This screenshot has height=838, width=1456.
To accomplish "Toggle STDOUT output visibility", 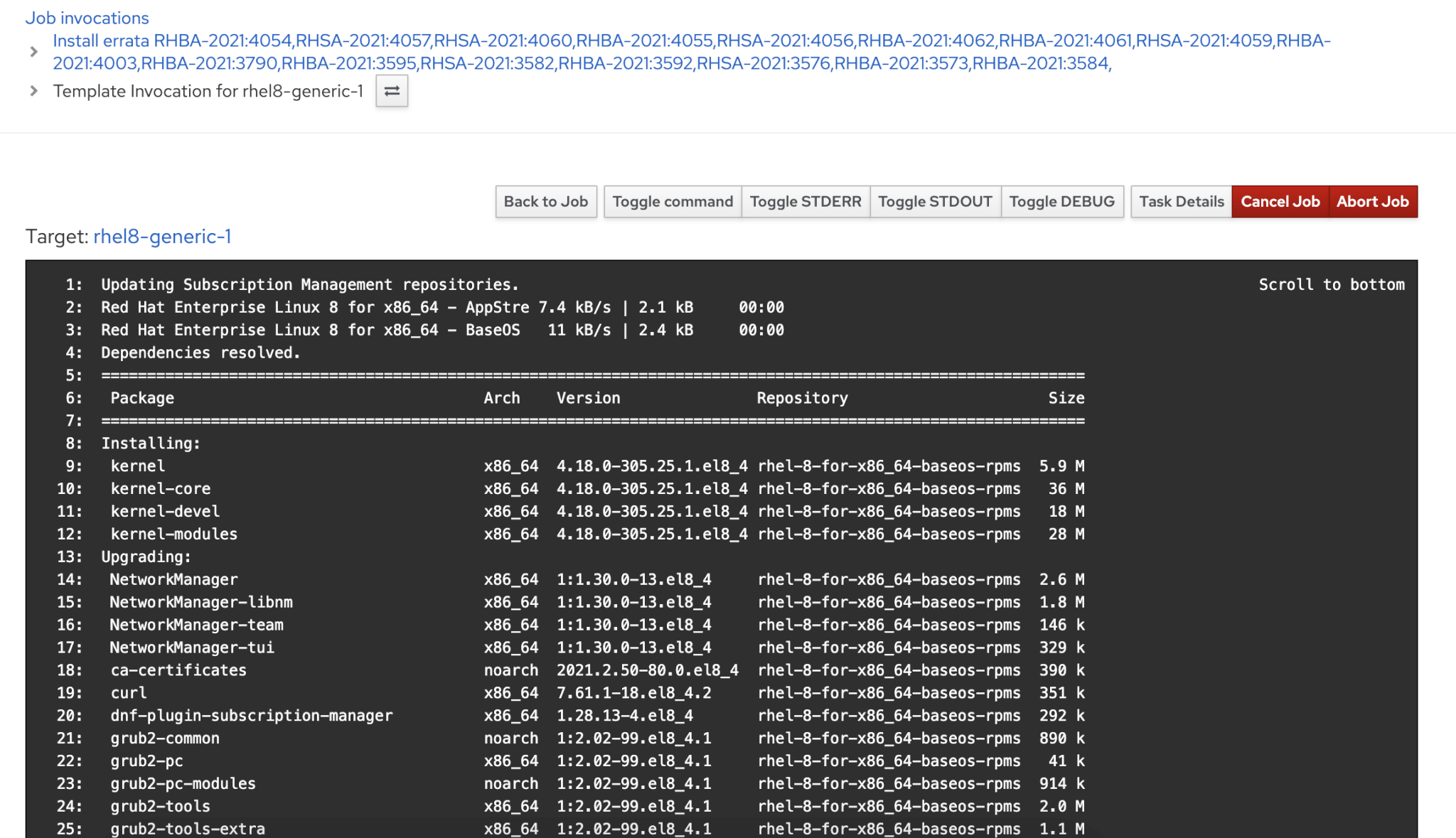I will tap(934, 202).
